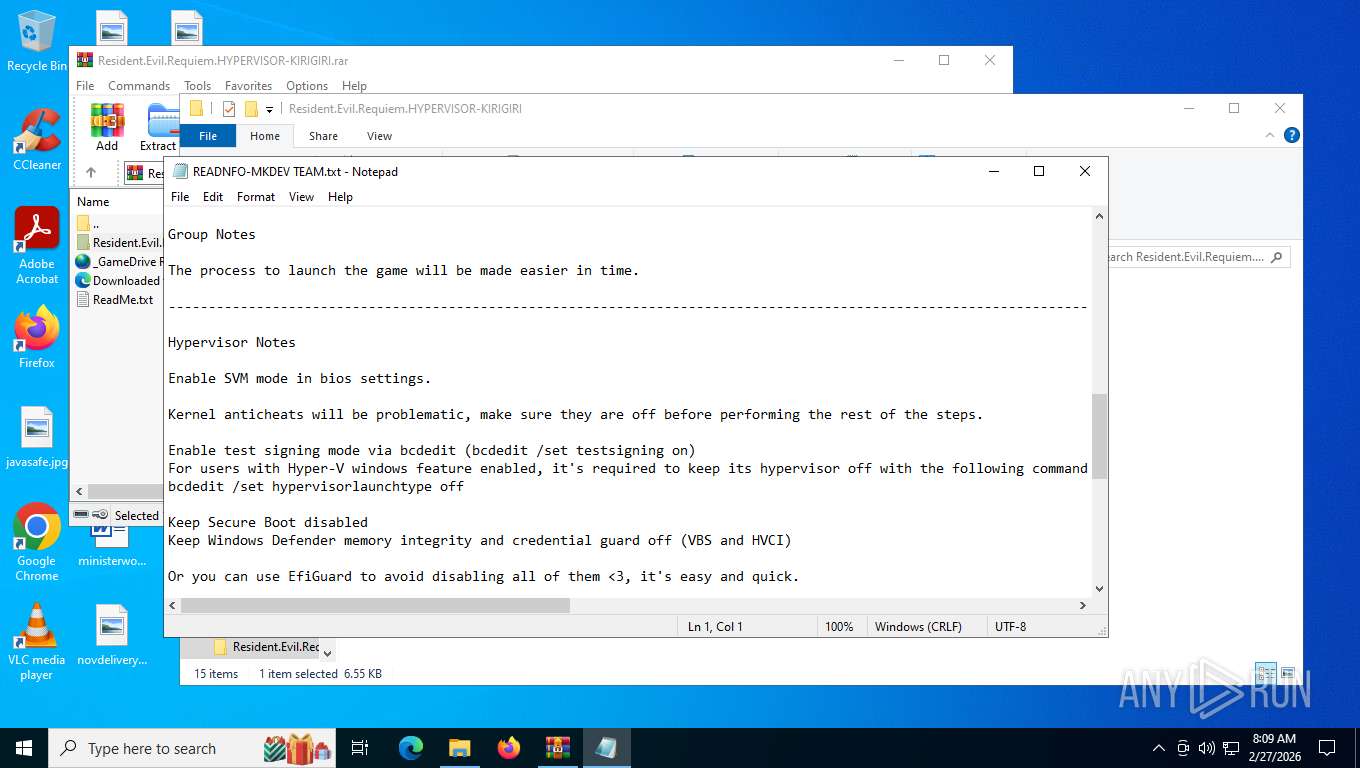Open Adobe Acrobat desktop icon
This screenshot has height=768, width=1360.
coord(37,245)
